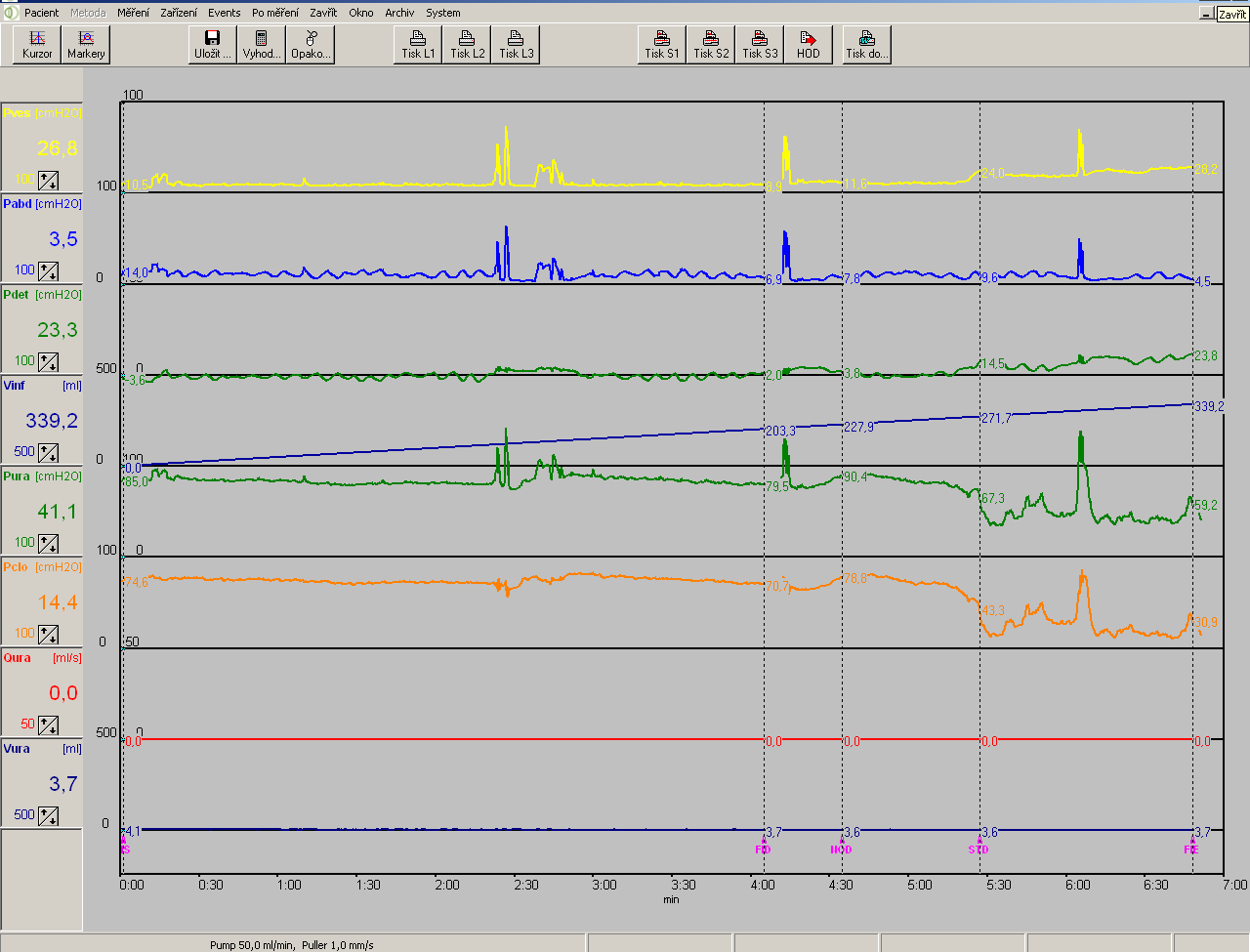Open the Pacient menu

42,13
